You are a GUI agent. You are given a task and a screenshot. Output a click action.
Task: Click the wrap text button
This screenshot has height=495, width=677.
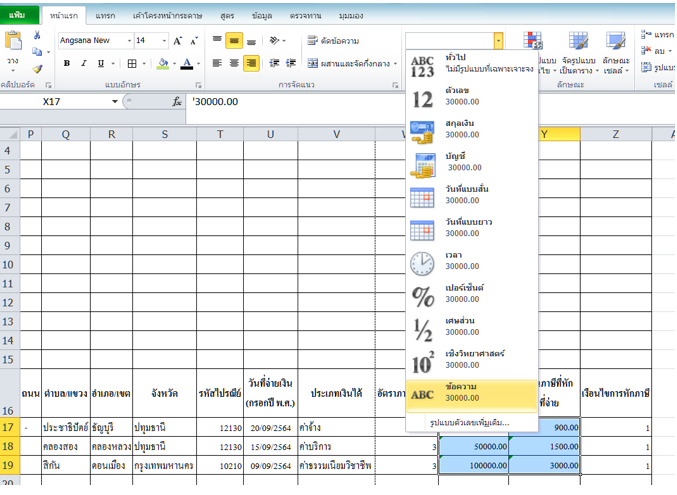[x=333, y=41]
